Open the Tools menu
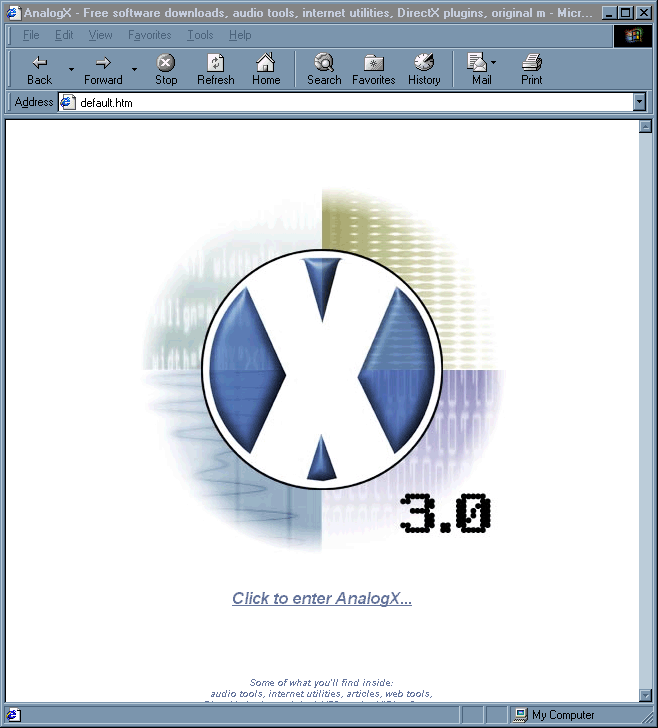This screenshot has height=728, width=658. 200,35
